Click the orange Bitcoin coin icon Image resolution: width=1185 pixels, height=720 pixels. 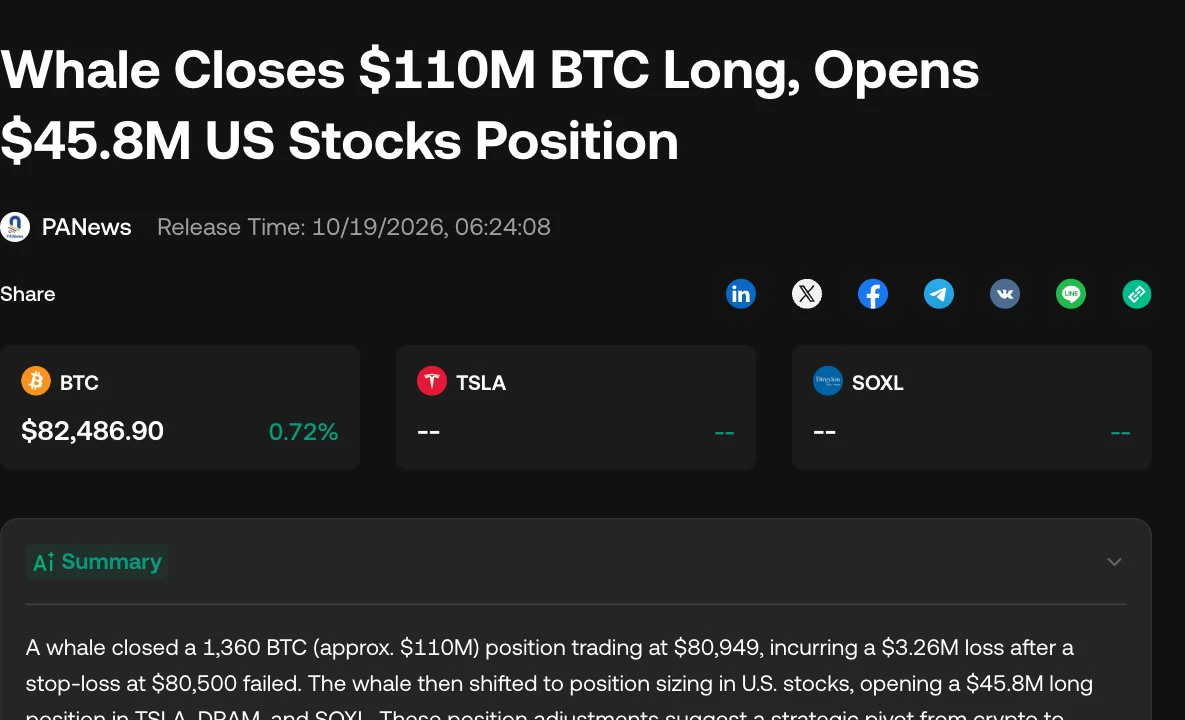[36, 381]
